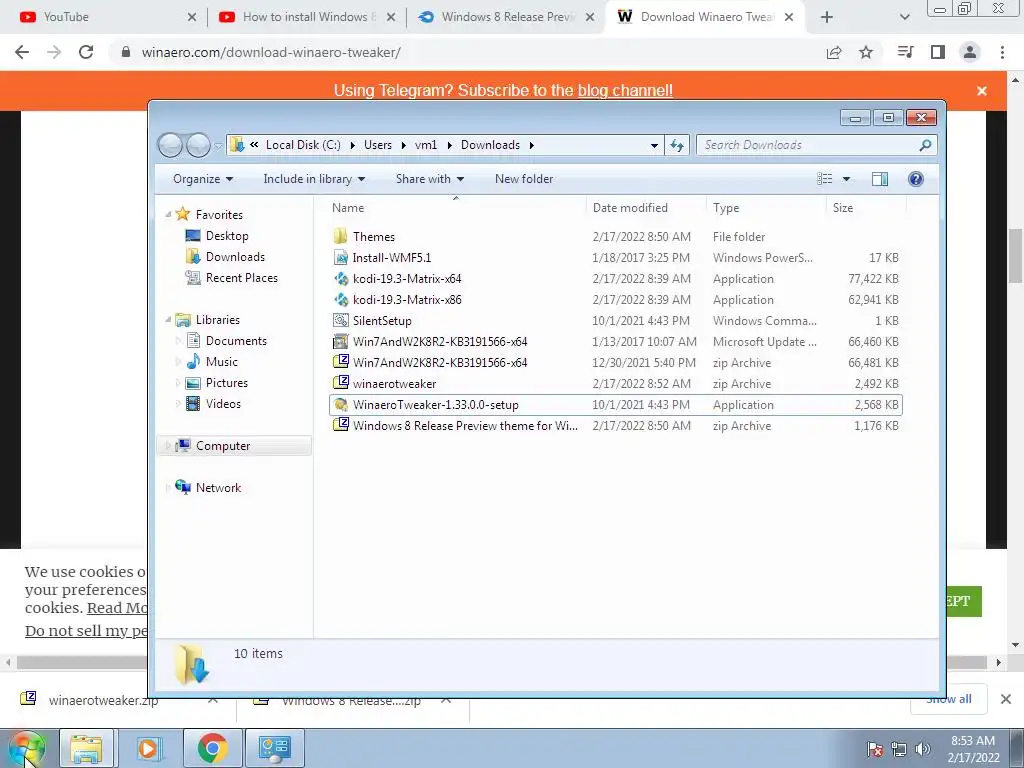Reload the winaero page

[x=86, y=52]
